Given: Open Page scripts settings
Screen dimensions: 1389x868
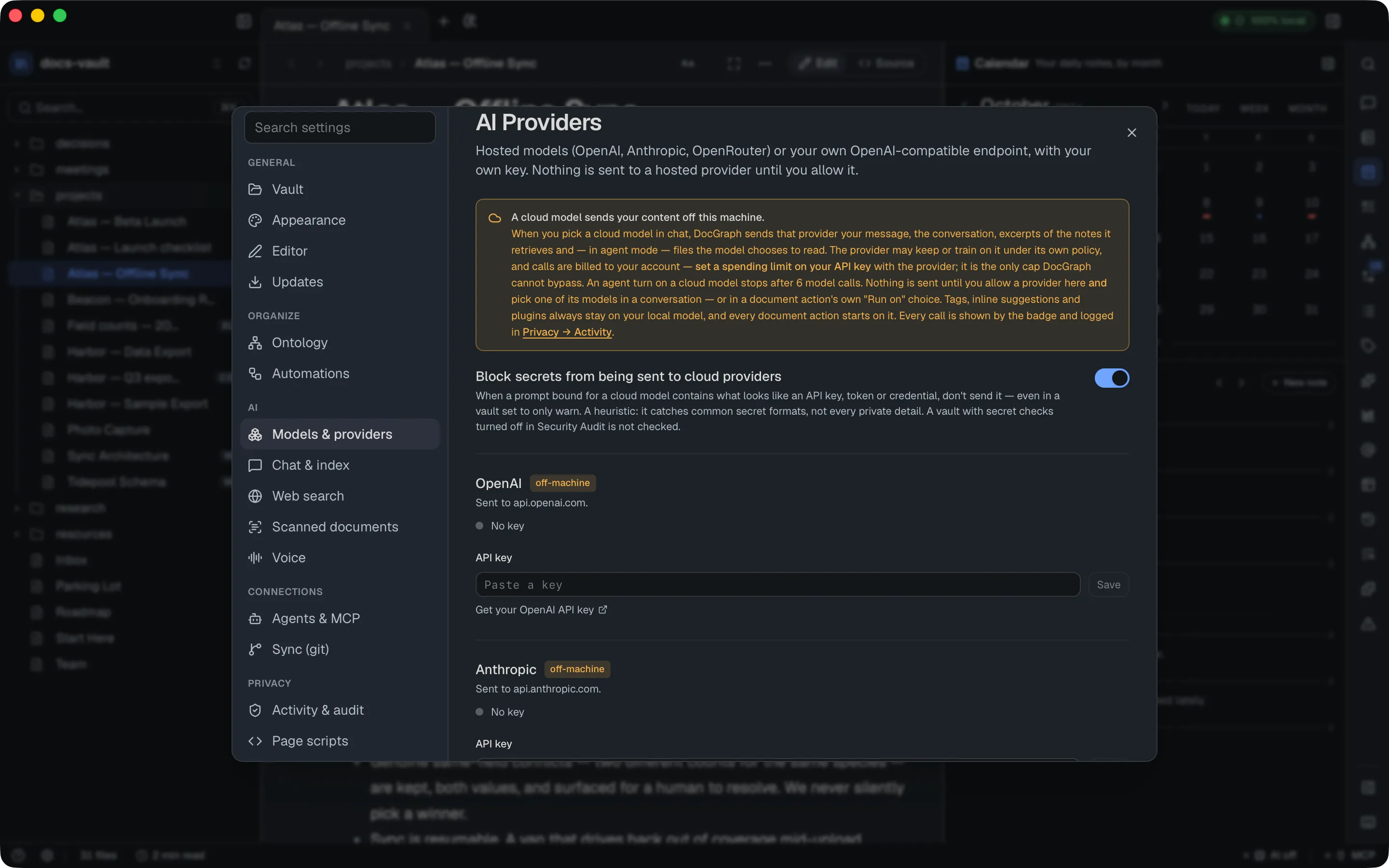Looking at the screenshot, I should [340, 741].
